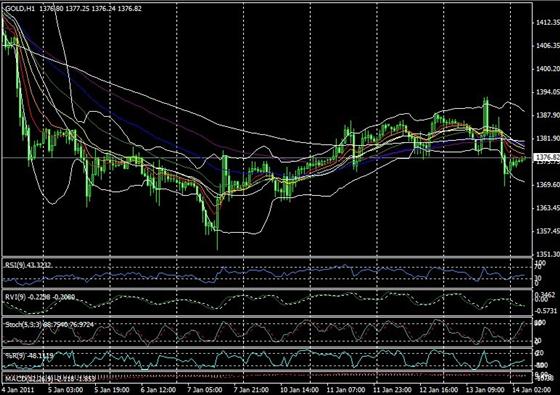Screen dimensions: 560x395
Task: Click the horizontal current price line
Action: [x=268, y=157]
